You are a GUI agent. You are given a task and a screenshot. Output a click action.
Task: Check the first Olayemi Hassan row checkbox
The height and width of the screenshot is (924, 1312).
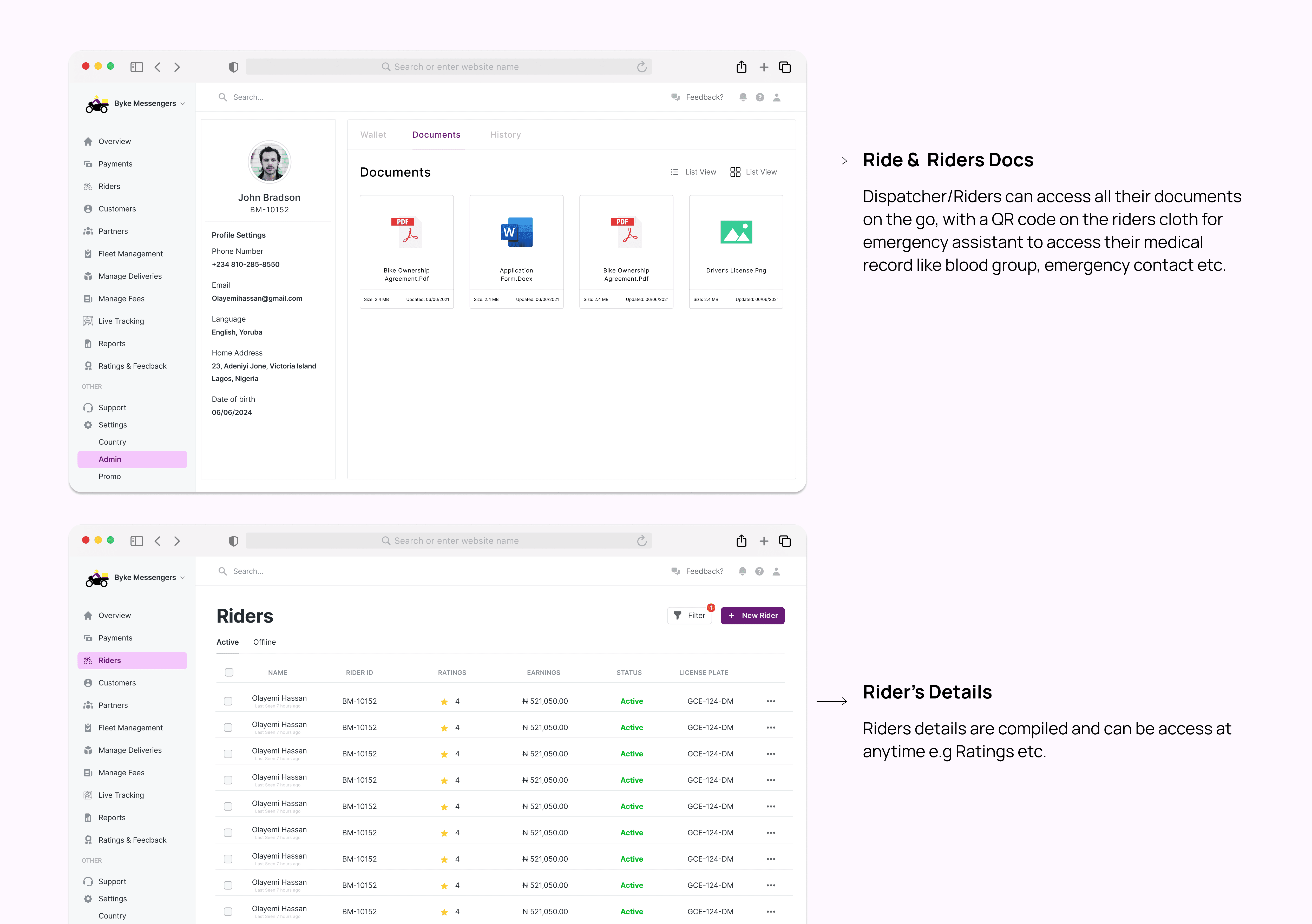[x=228, y=701]
